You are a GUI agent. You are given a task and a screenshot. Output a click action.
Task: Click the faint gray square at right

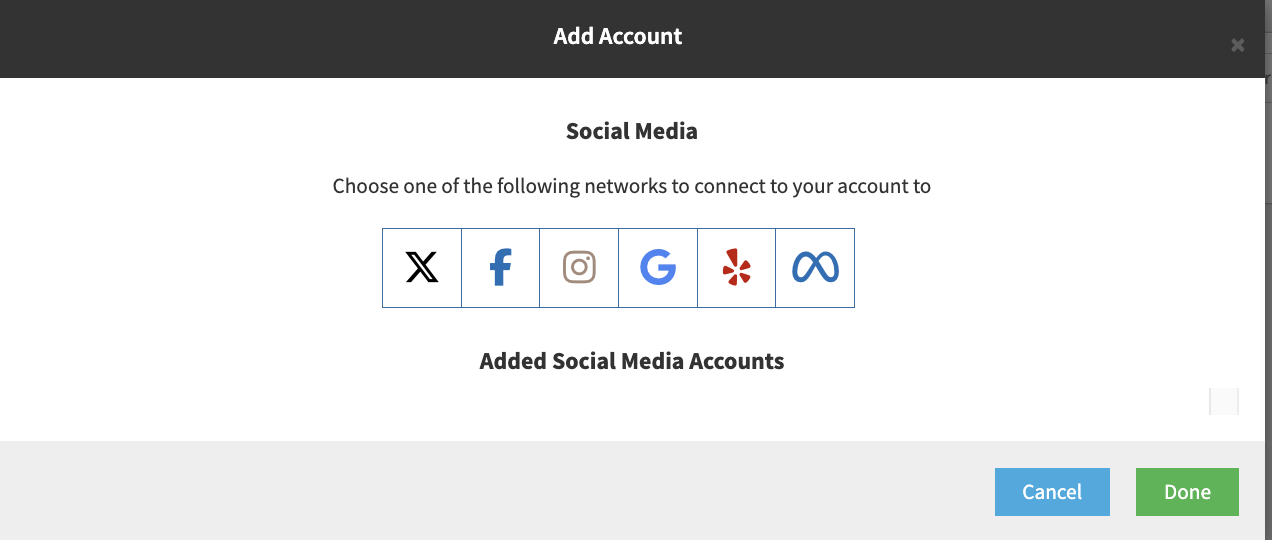pos(1224,402)
